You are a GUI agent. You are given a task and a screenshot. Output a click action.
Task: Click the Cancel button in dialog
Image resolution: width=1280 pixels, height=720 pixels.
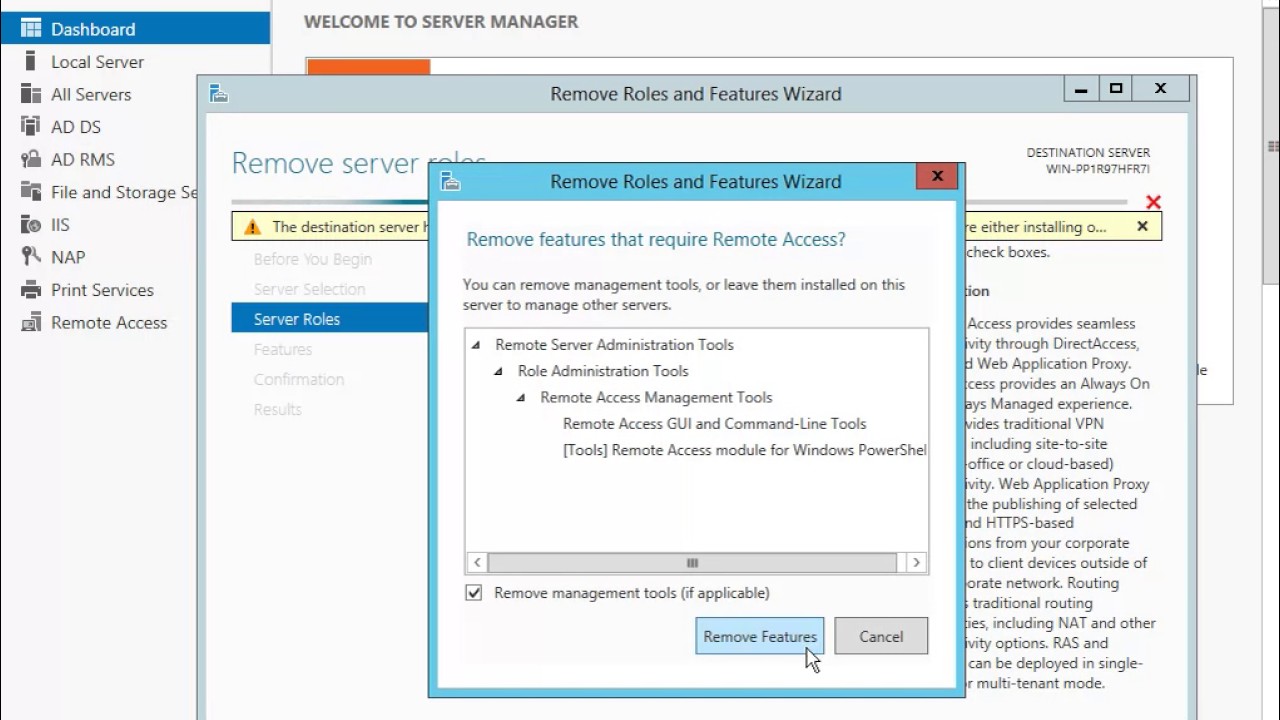pyautogui.click(x=880, y=636)
